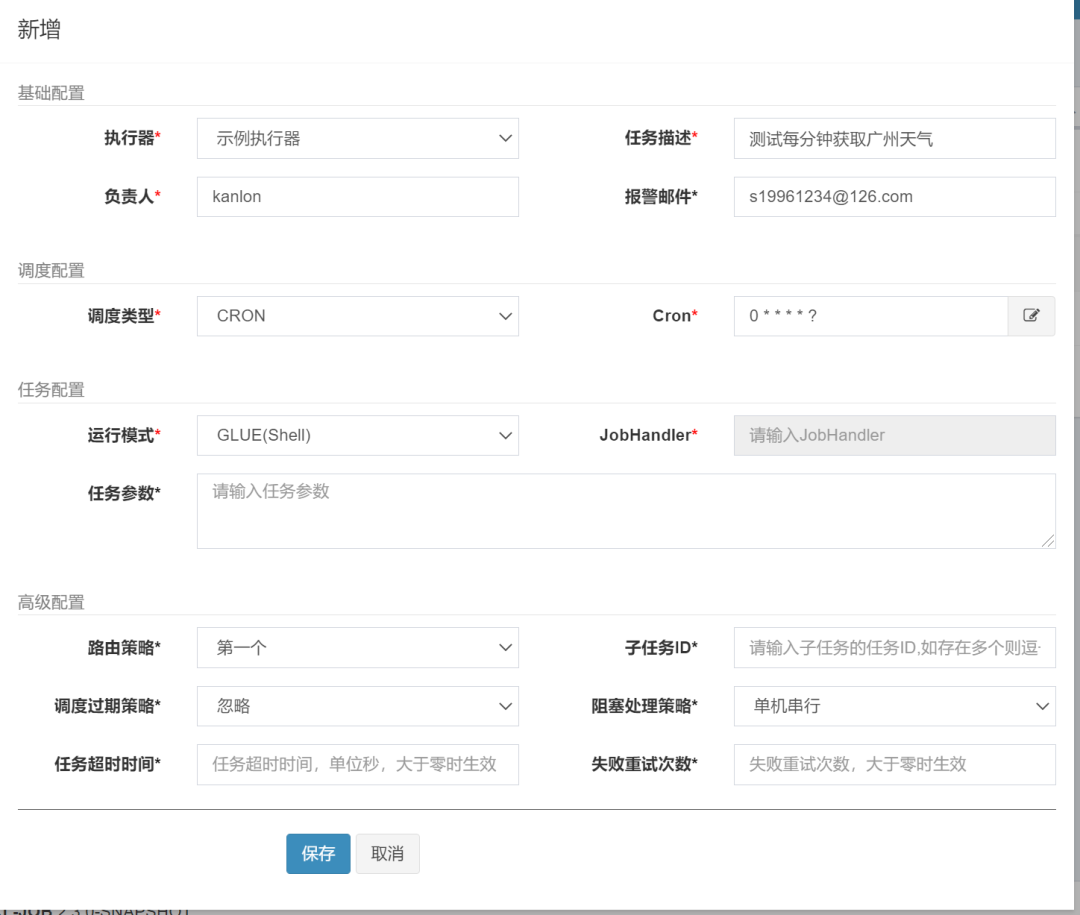The width and height of the screenshot is (1080, 915).
Task: Open the 运行模式 dropdown showing GLUE(Shell)
Action: (x=357, y=435)
